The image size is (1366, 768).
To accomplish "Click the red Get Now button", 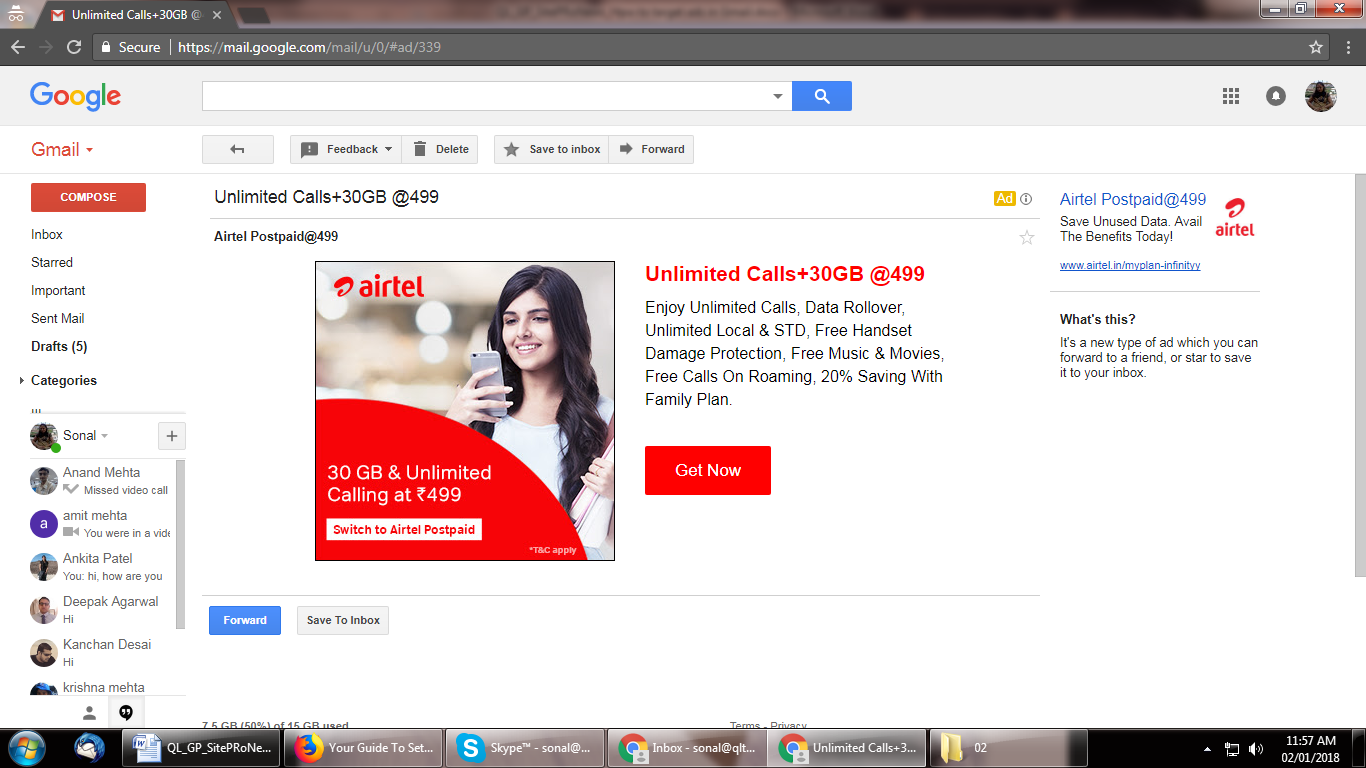I will point(708,470).
